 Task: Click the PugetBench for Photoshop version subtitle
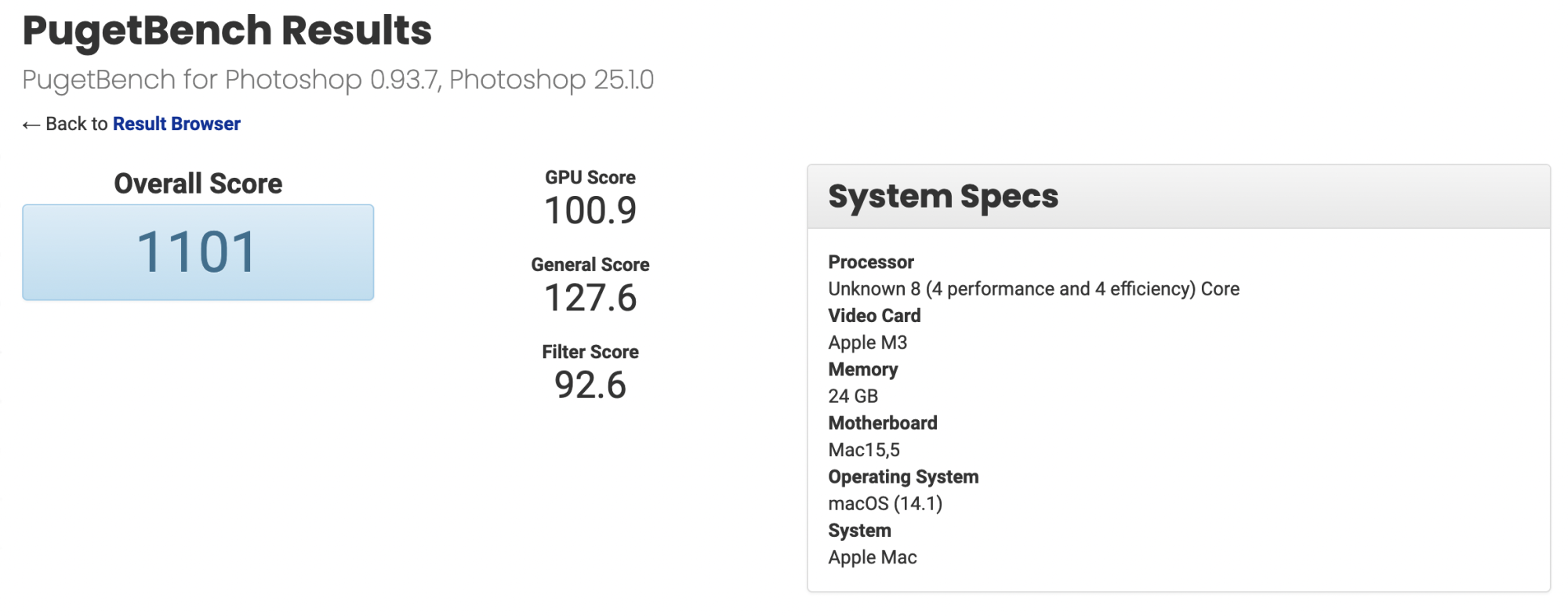pos(338,80)
